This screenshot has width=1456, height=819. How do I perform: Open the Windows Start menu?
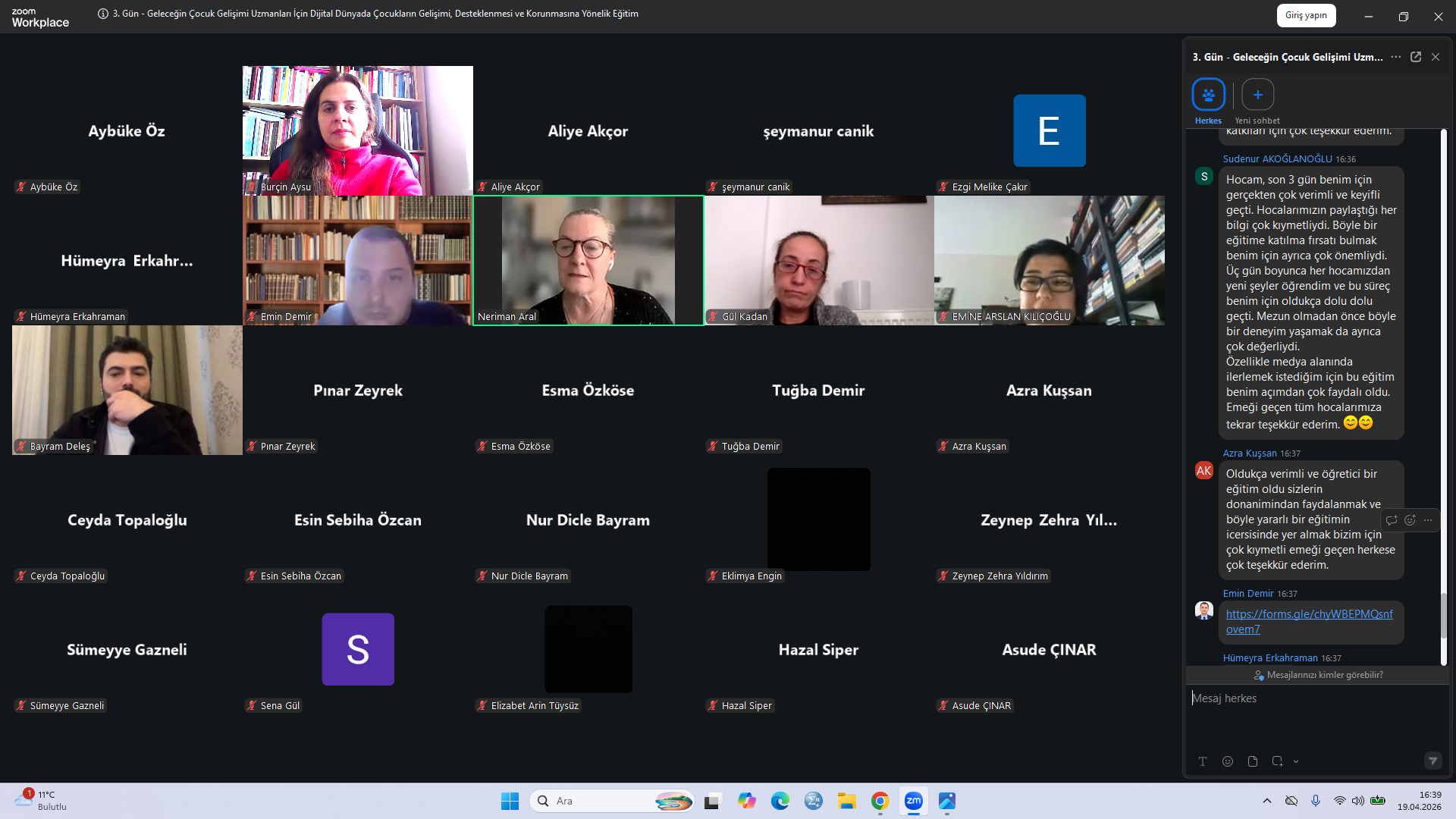510,801
